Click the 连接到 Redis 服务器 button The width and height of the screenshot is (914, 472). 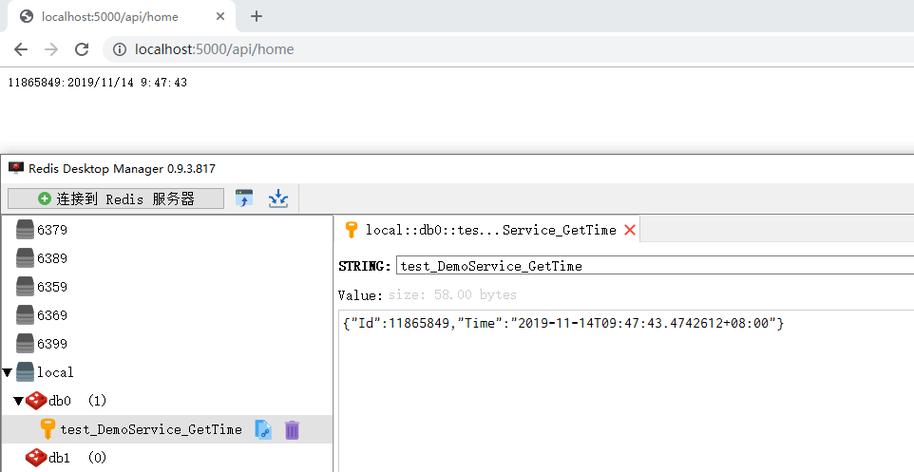point(116,199)
